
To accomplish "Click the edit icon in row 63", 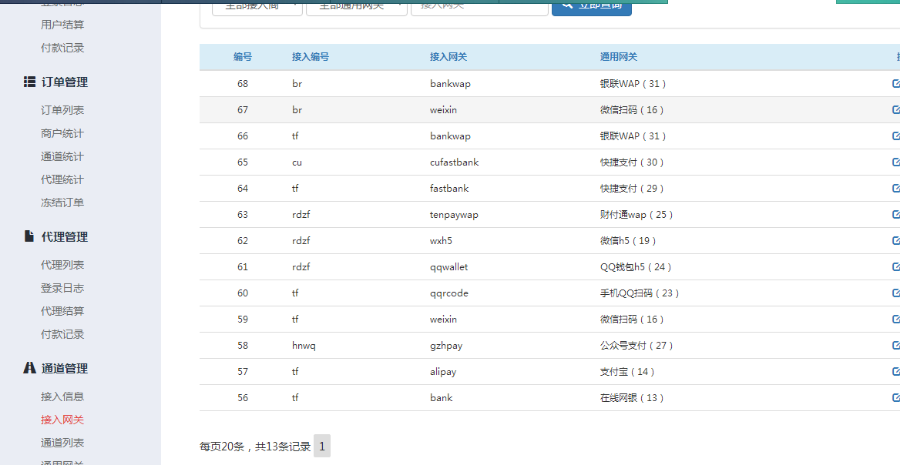I will 895,214.
